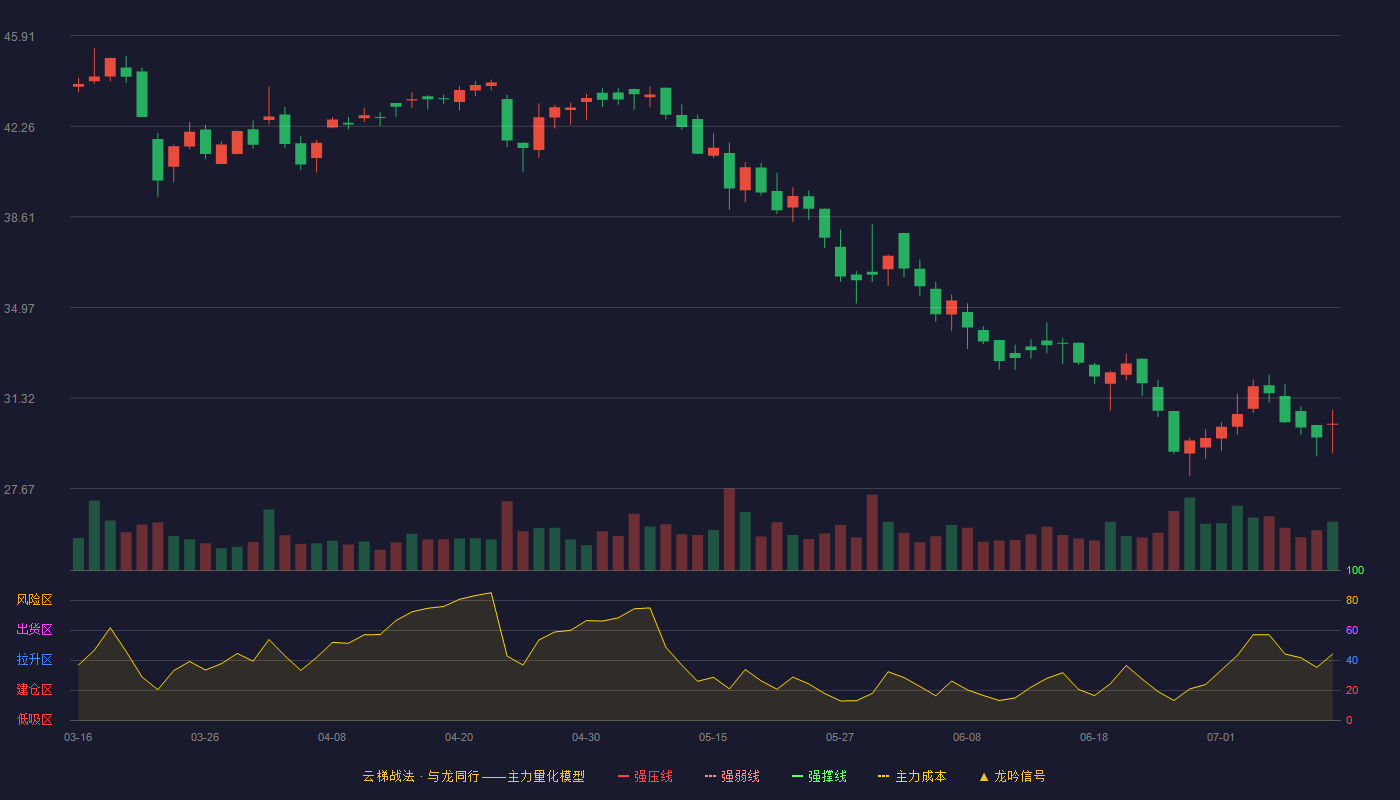Screen dimensions: 1400x800
Task: Select the 07-01 date axis marker
Action: pos(1221,737)
